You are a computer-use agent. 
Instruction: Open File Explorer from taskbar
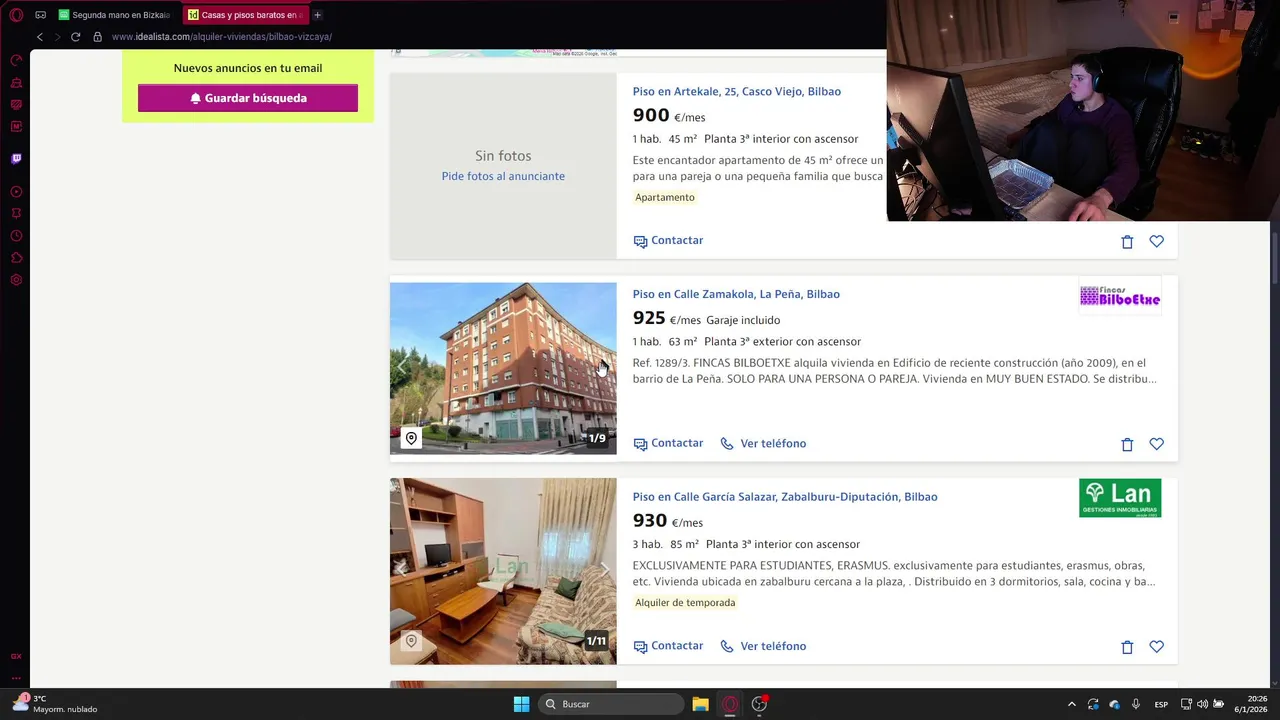click(x=700, y=704)
